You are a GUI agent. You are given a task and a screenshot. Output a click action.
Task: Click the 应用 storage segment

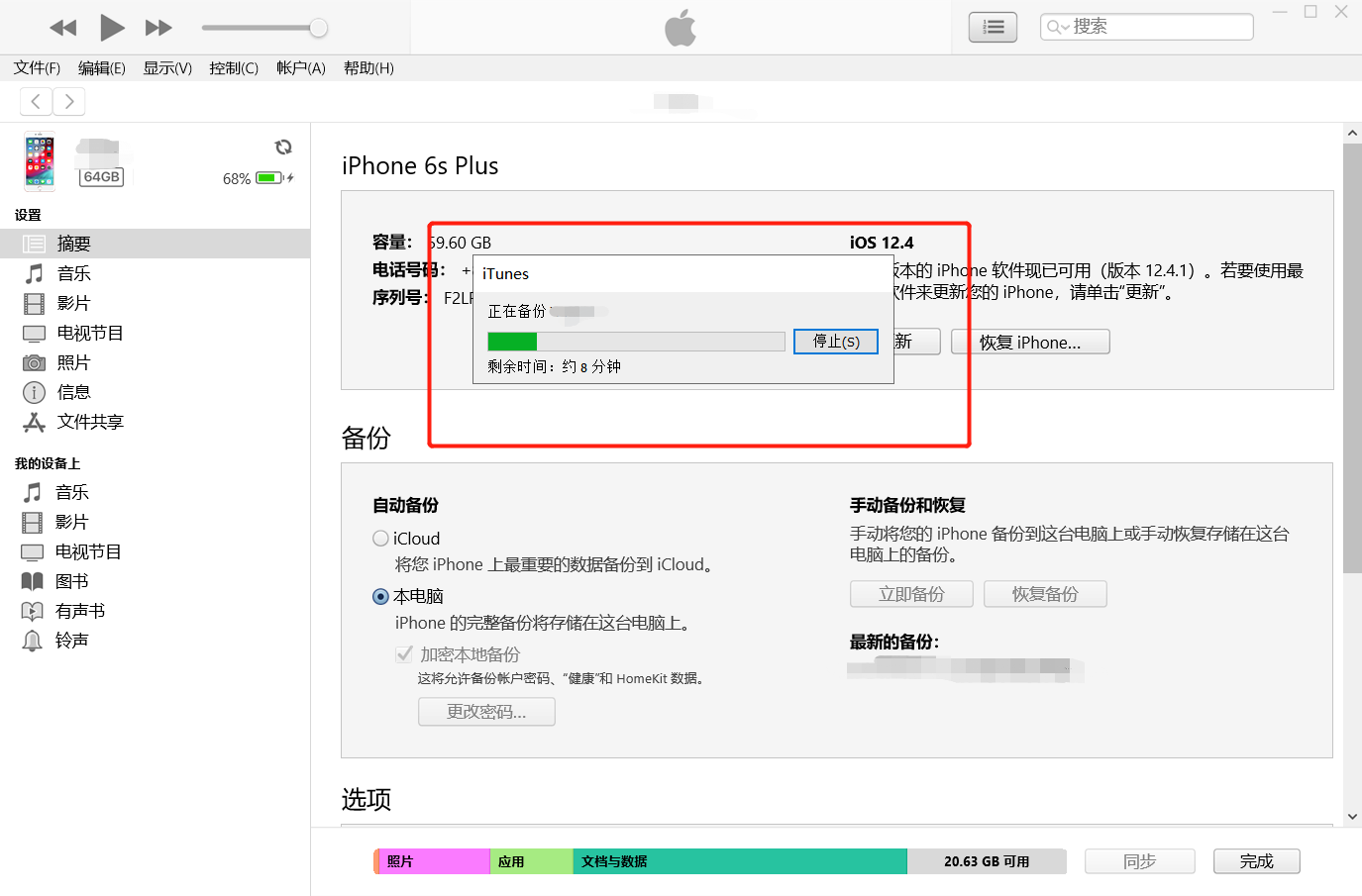click(532, 861)
